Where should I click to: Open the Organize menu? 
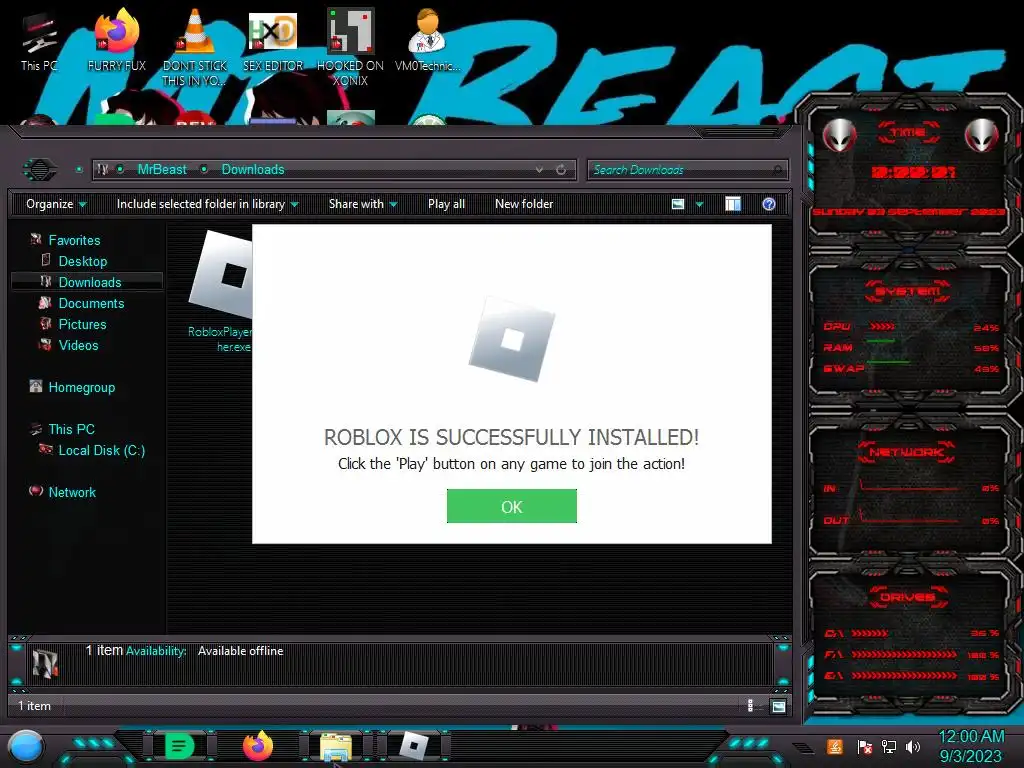click(x=56, y=204)
